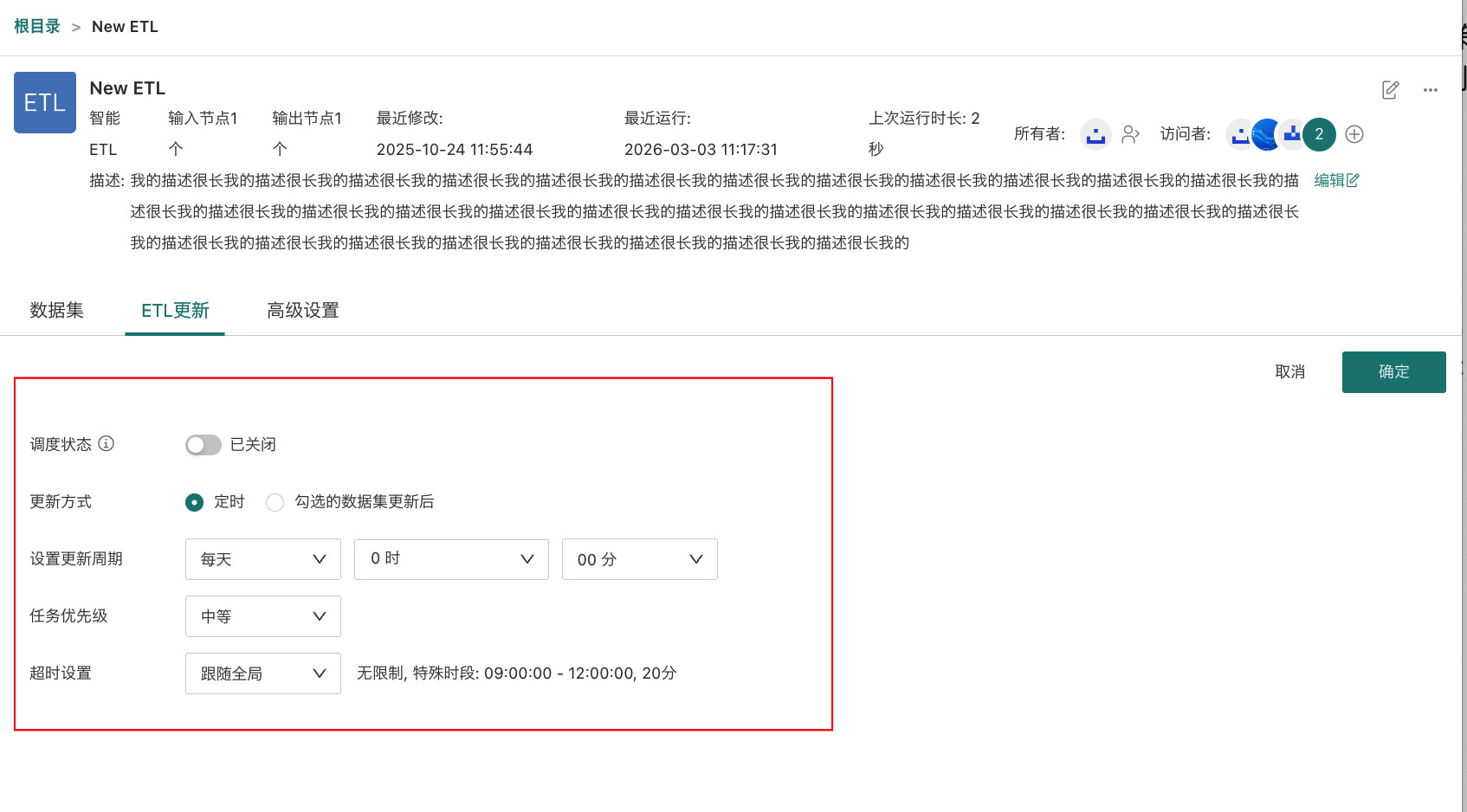Open the 00 分 minute dropdown
The image size is (1467, 812).
coord(639,559)
